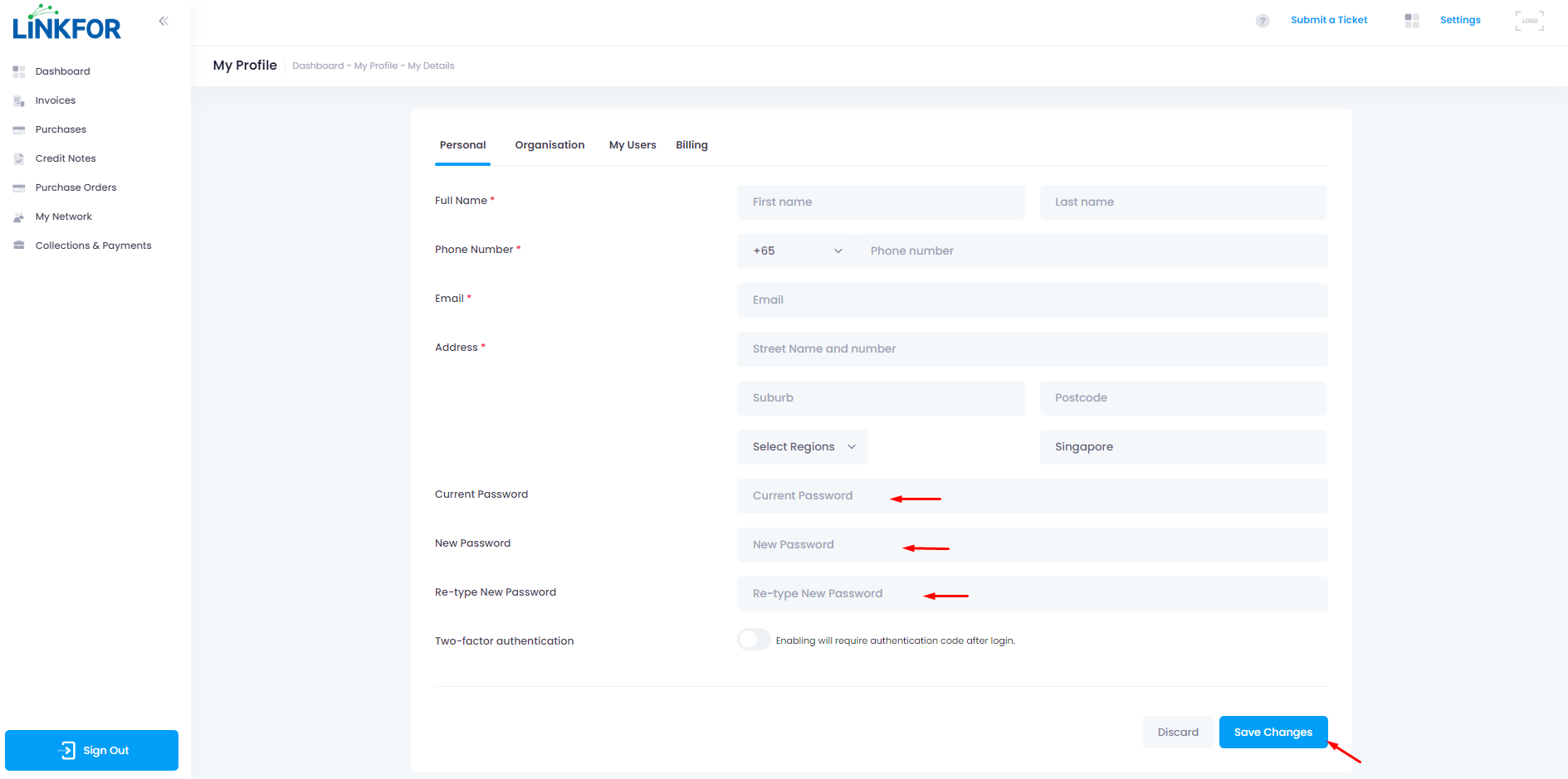Screen dimensions: 1568x779
Task: Open the +65 country code dropdown
Action: (x=796, y=251)
